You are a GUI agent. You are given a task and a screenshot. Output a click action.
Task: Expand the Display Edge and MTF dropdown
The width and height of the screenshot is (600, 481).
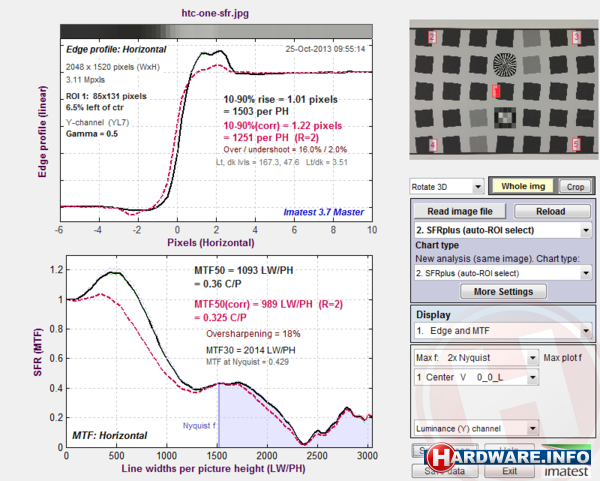(503, 331)
